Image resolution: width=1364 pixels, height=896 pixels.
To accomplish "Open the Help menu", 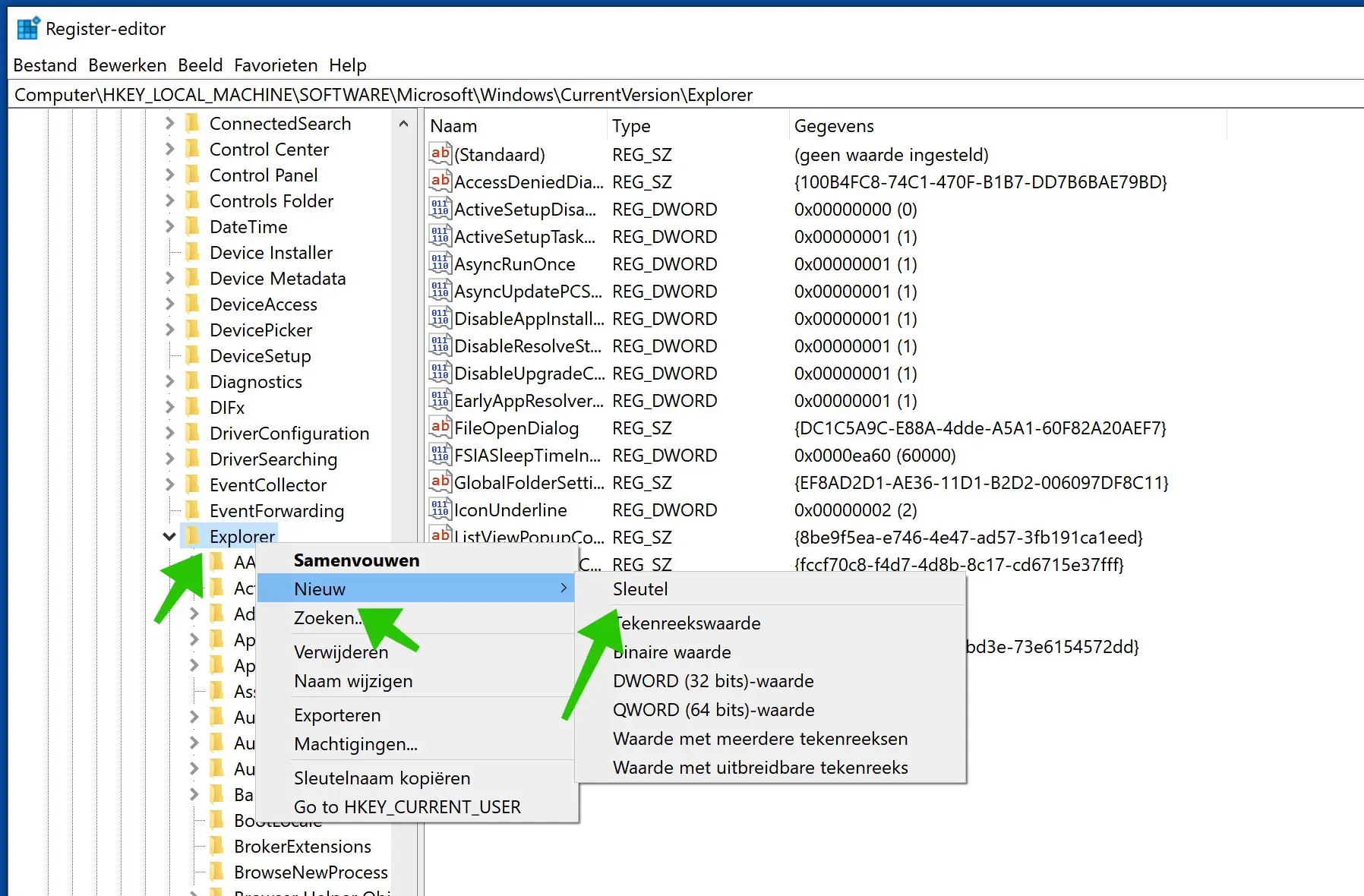I will point(348,65).
